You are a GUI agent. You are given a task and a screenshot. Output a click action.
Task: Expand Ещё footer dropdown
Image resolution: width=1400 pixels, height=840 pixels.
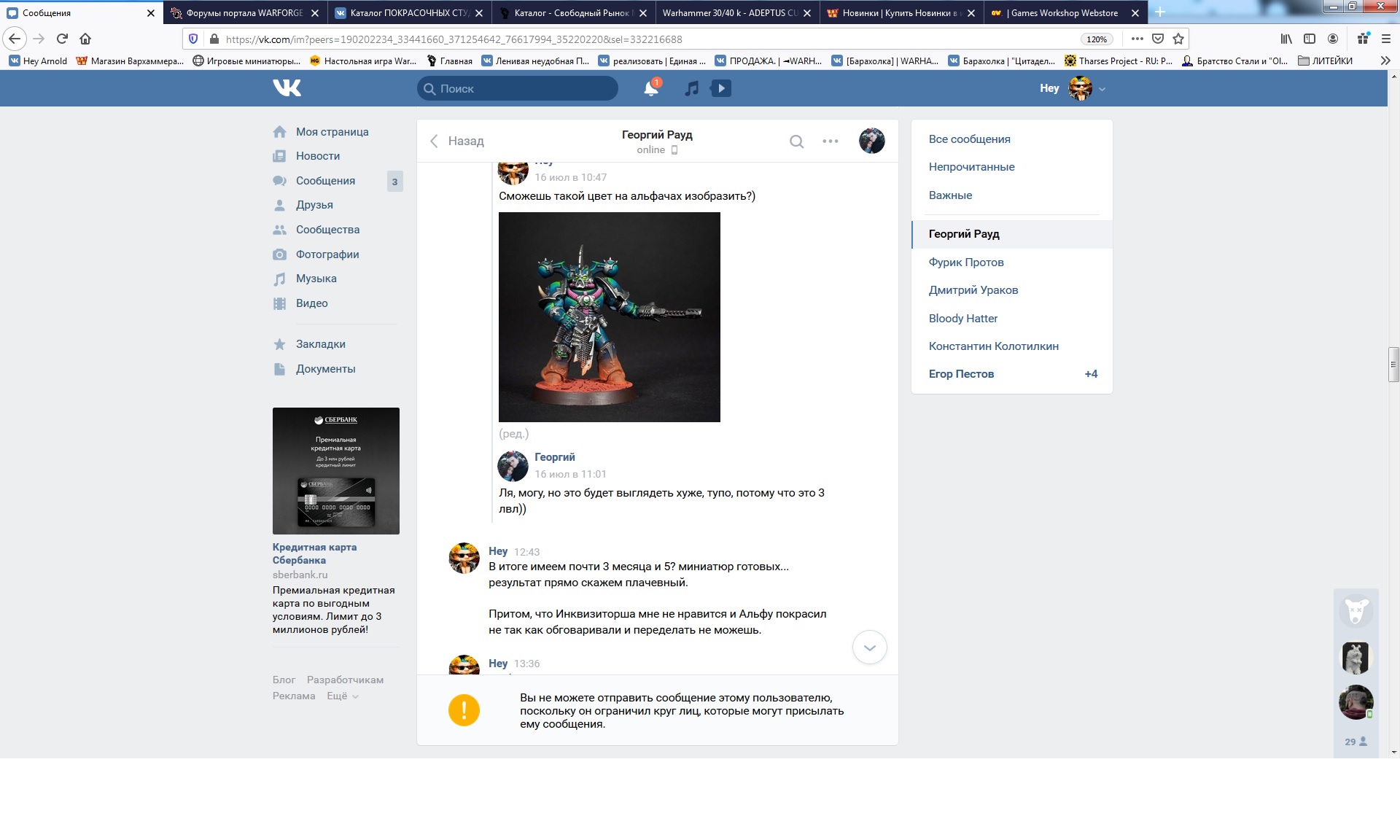pos(343,696)
